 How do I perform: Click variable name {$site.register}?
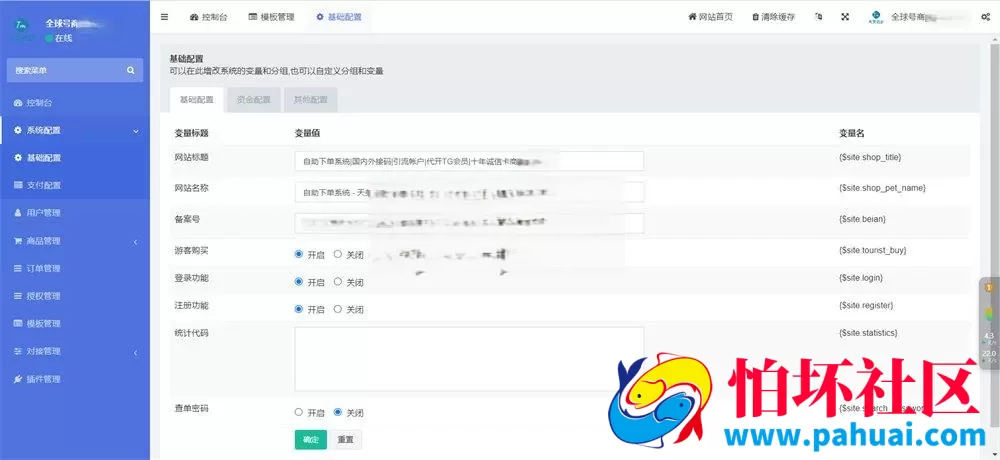click(x=866, y=306)
